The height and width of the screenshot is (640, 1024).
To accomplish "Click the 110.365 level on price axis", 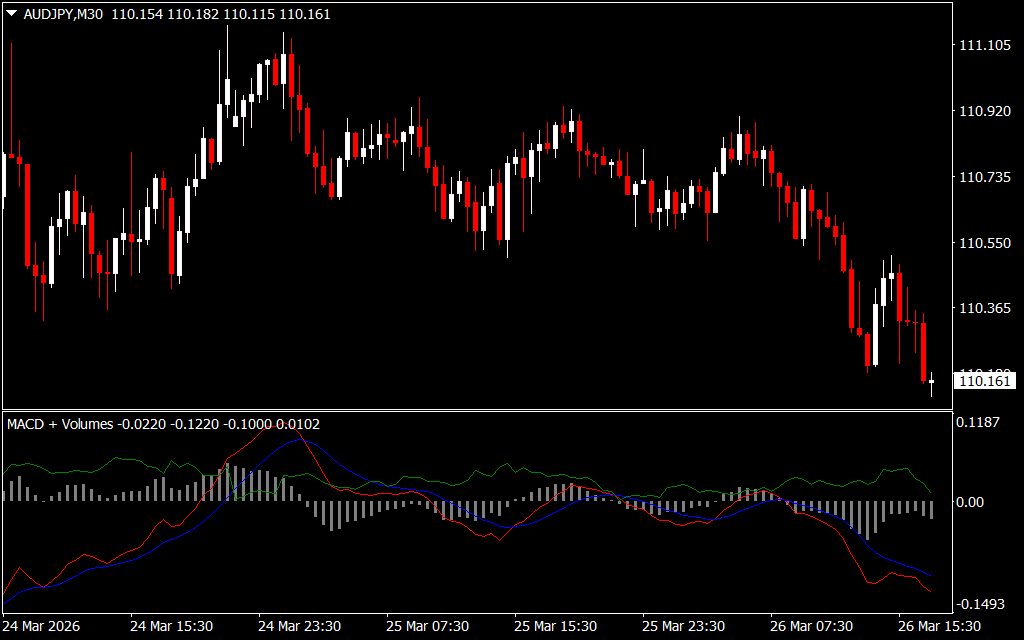I will point(984,309).
